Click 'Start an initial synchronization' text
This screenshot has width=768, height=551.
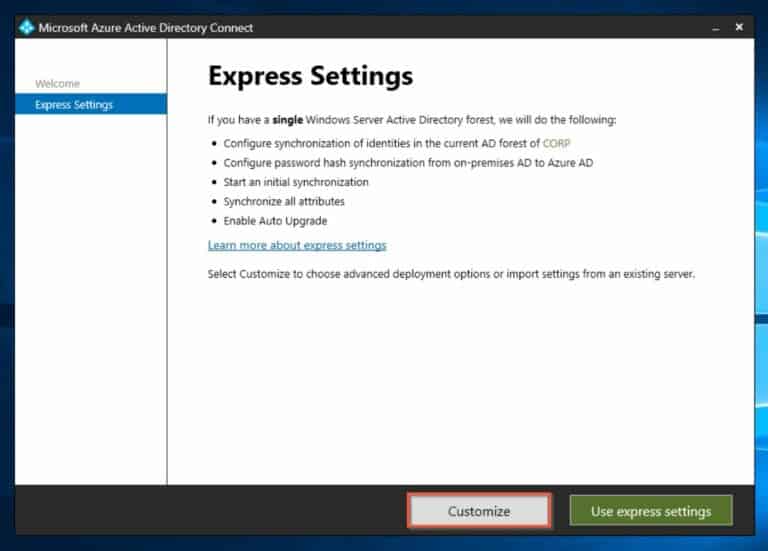pyautogui.click(x=296, y=182)
